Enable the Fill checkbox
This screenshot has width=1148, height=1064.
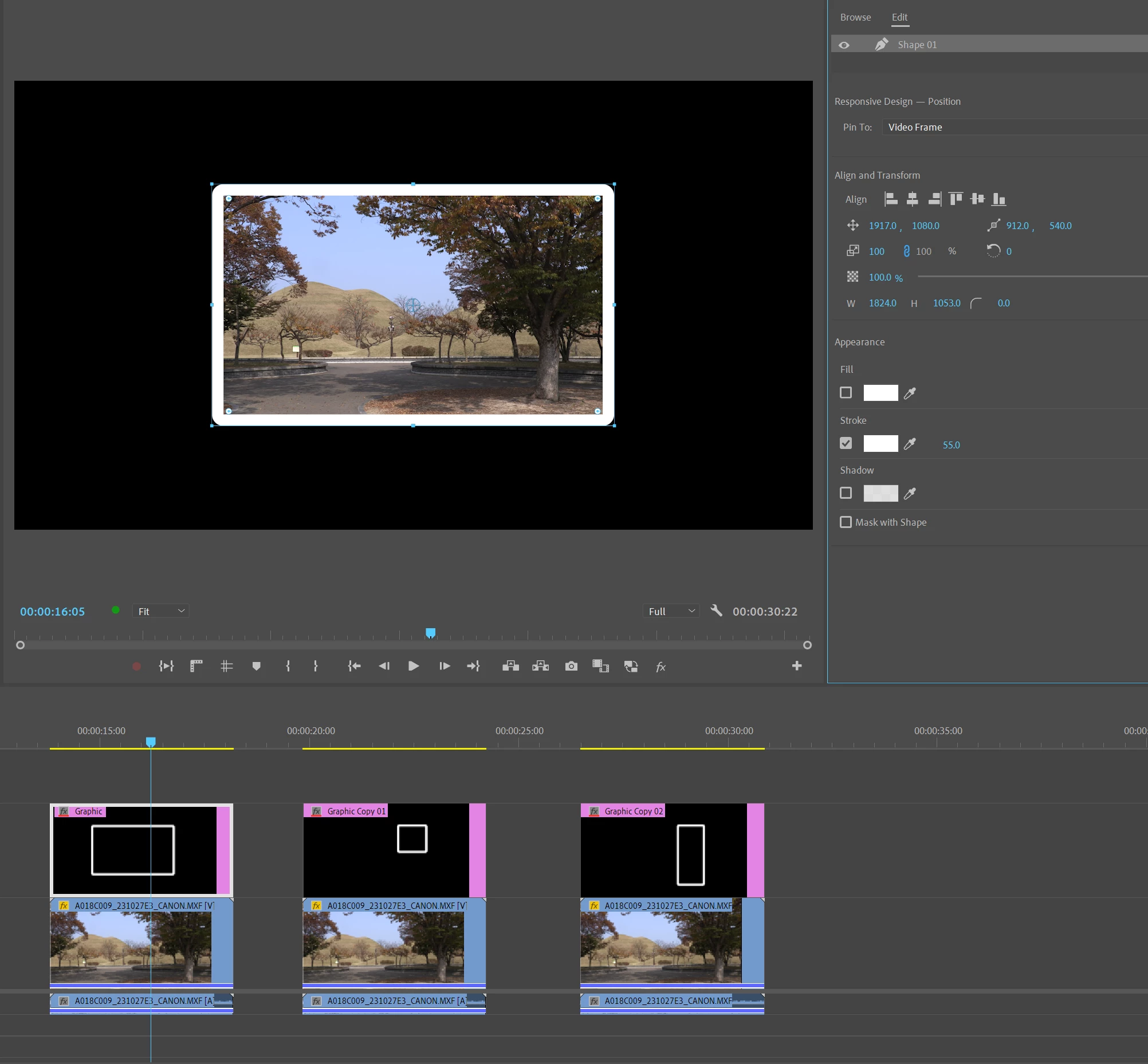[846, 393]
